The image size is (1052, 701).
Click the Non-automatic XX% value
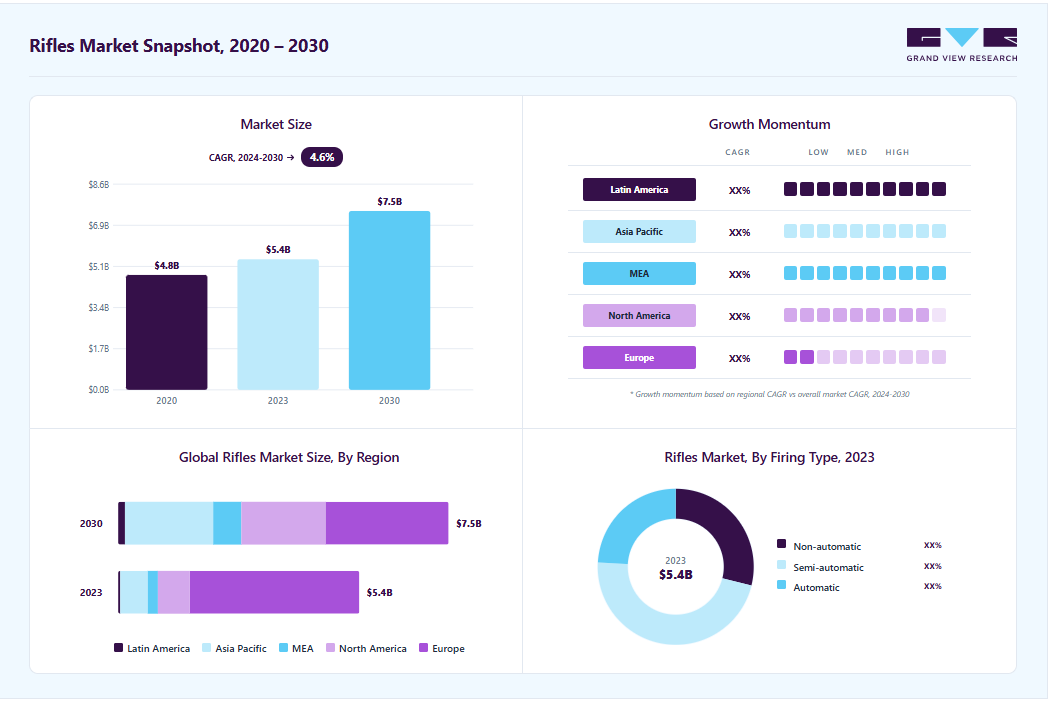click(x=933, y=545)
